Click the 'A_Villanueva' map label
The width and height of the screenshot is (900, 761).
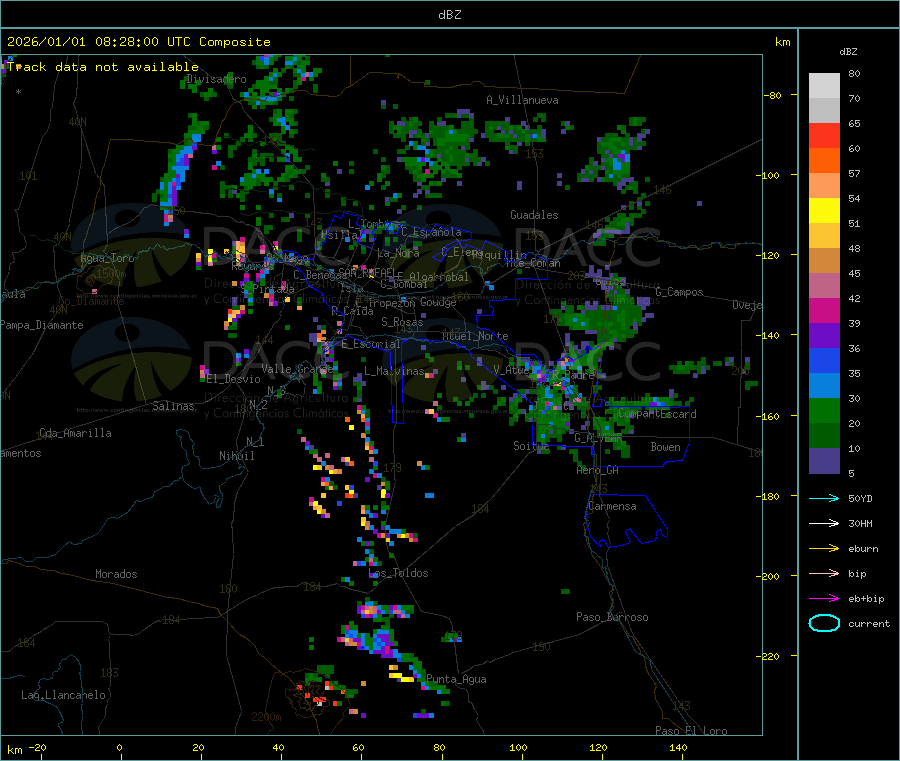[522, 100]
